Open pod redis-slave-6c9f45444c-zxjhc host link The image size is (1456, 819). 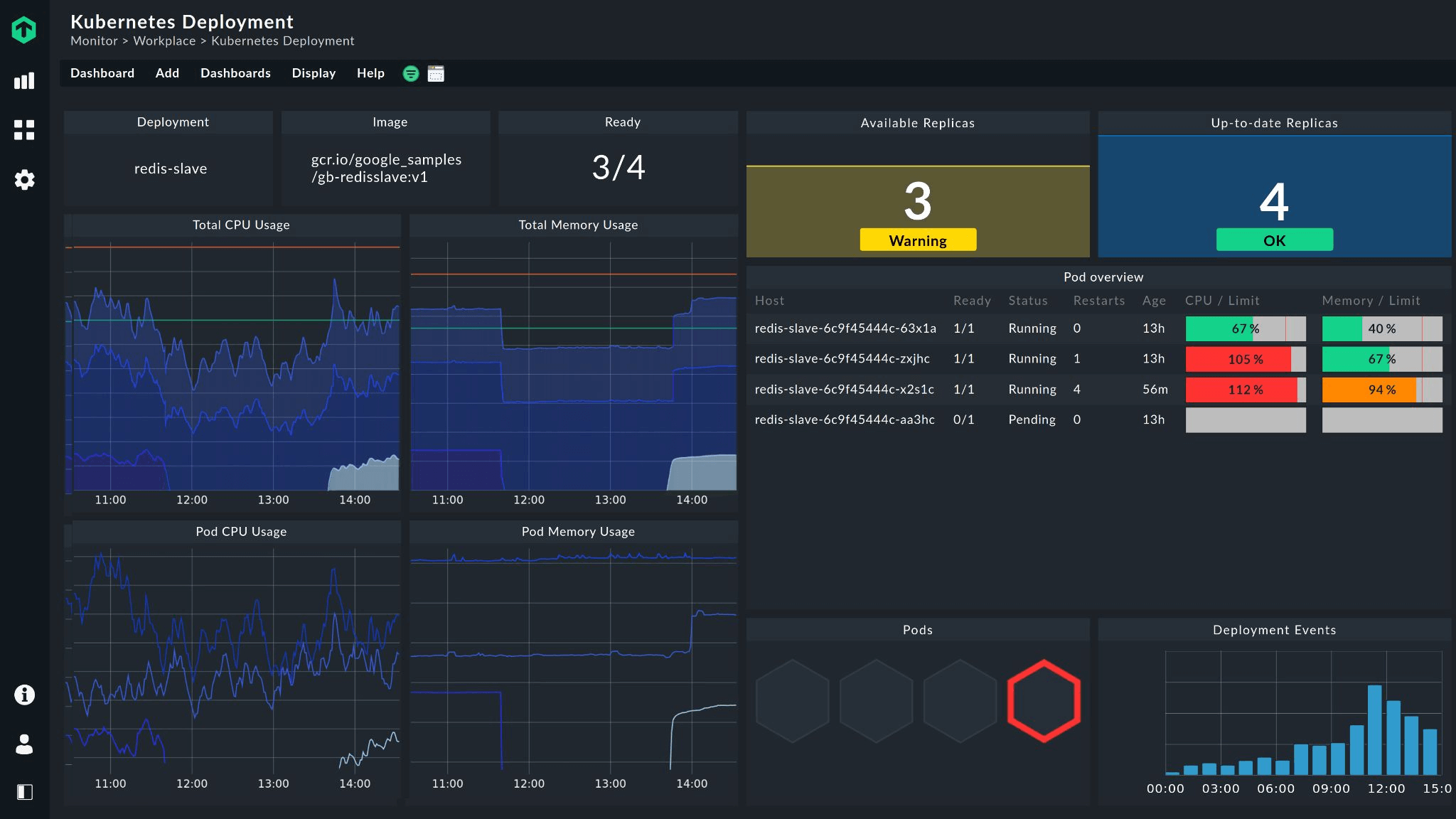(x=842, y=359)
